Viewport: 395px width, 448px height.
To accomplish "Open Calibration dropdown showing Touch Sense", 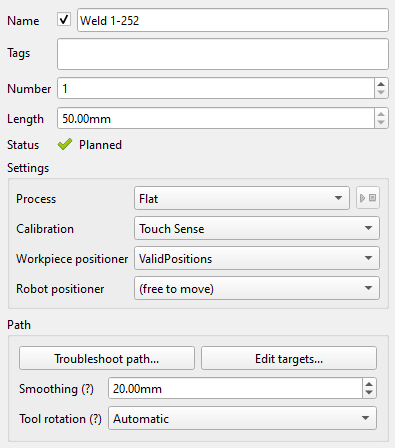I will tap(257, 228).
